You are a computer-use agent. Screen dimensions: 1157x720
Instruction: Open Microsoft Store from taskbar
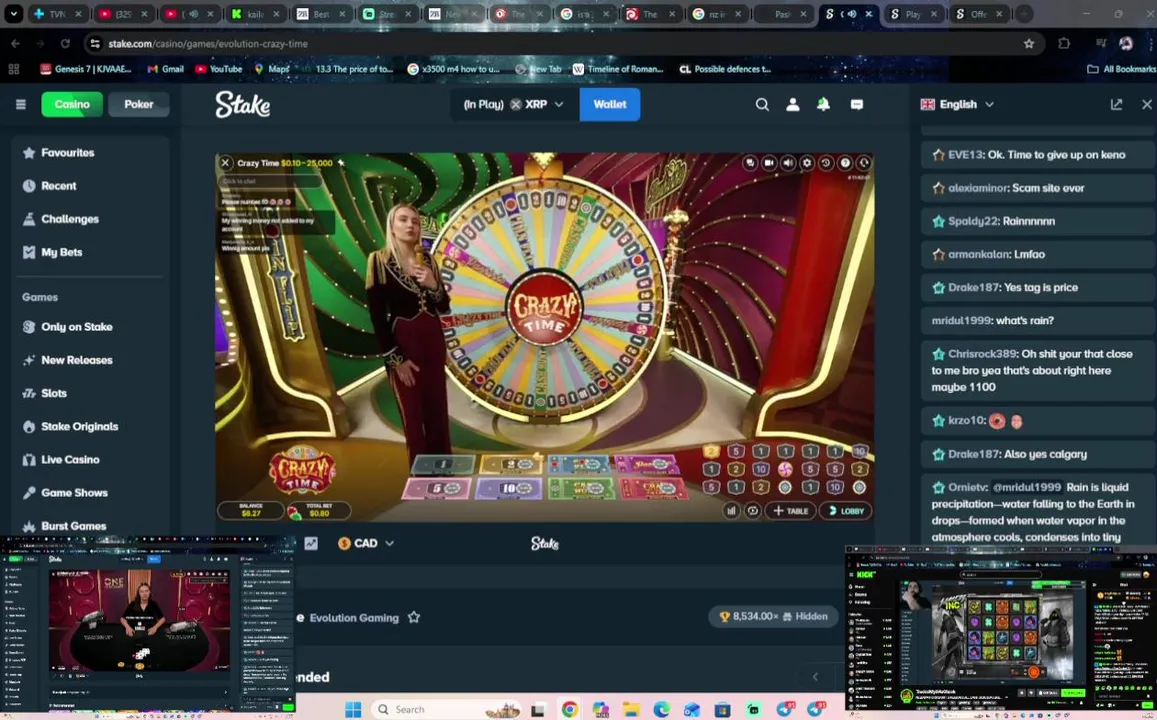pos(722,710)
